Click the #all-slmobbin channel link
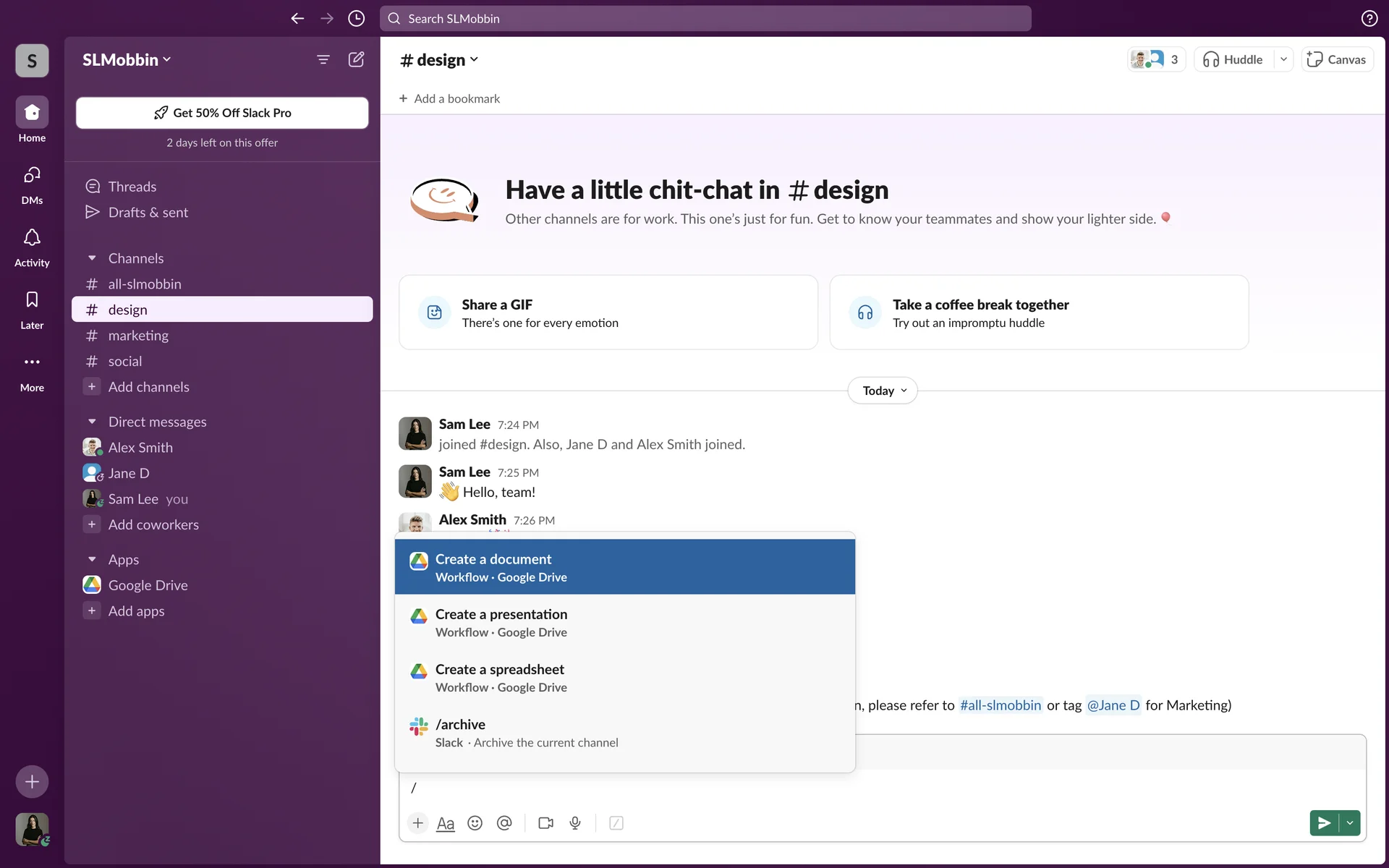 tap(1000, 705)
